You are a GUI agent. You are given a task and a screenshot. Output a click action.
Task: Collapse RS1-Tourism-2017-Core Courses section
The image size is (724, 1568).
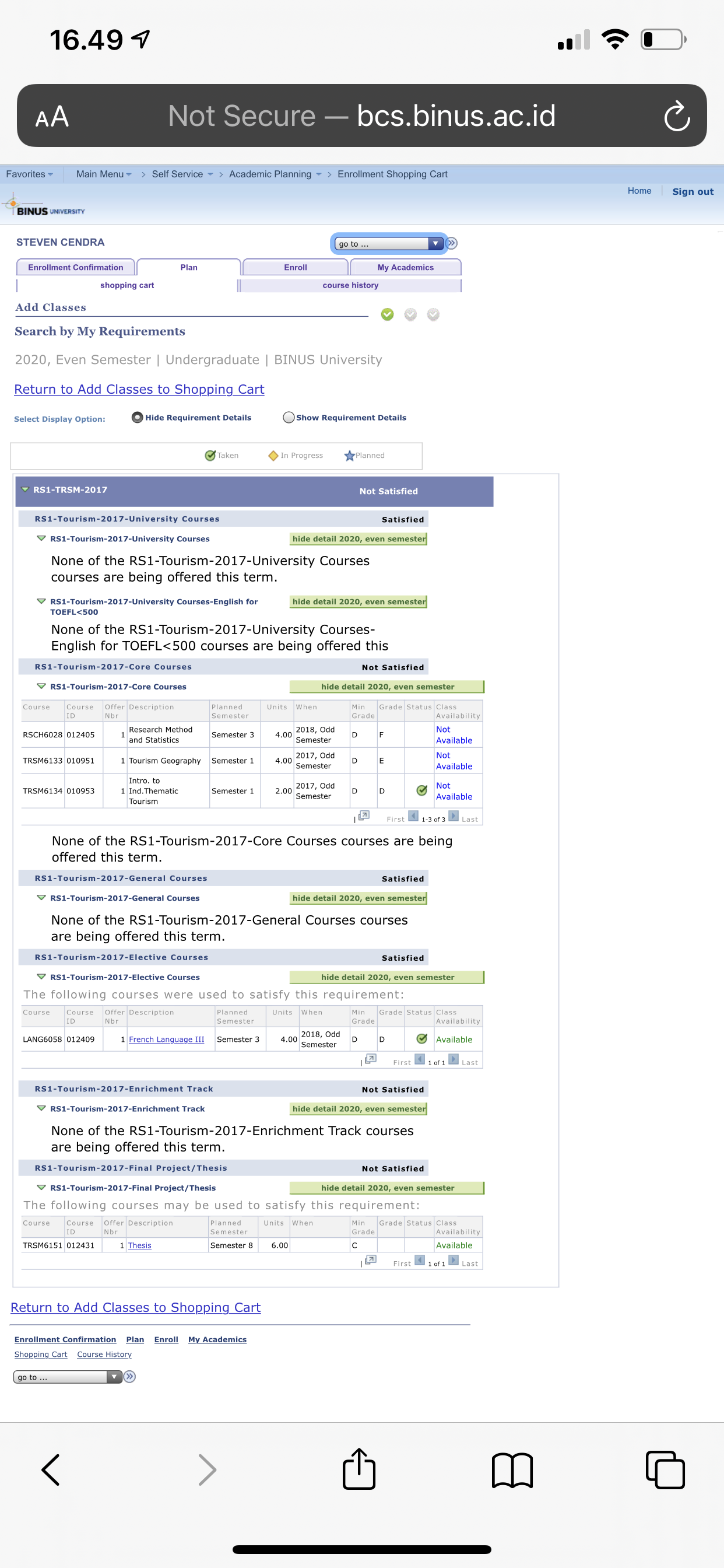point(41,686)
